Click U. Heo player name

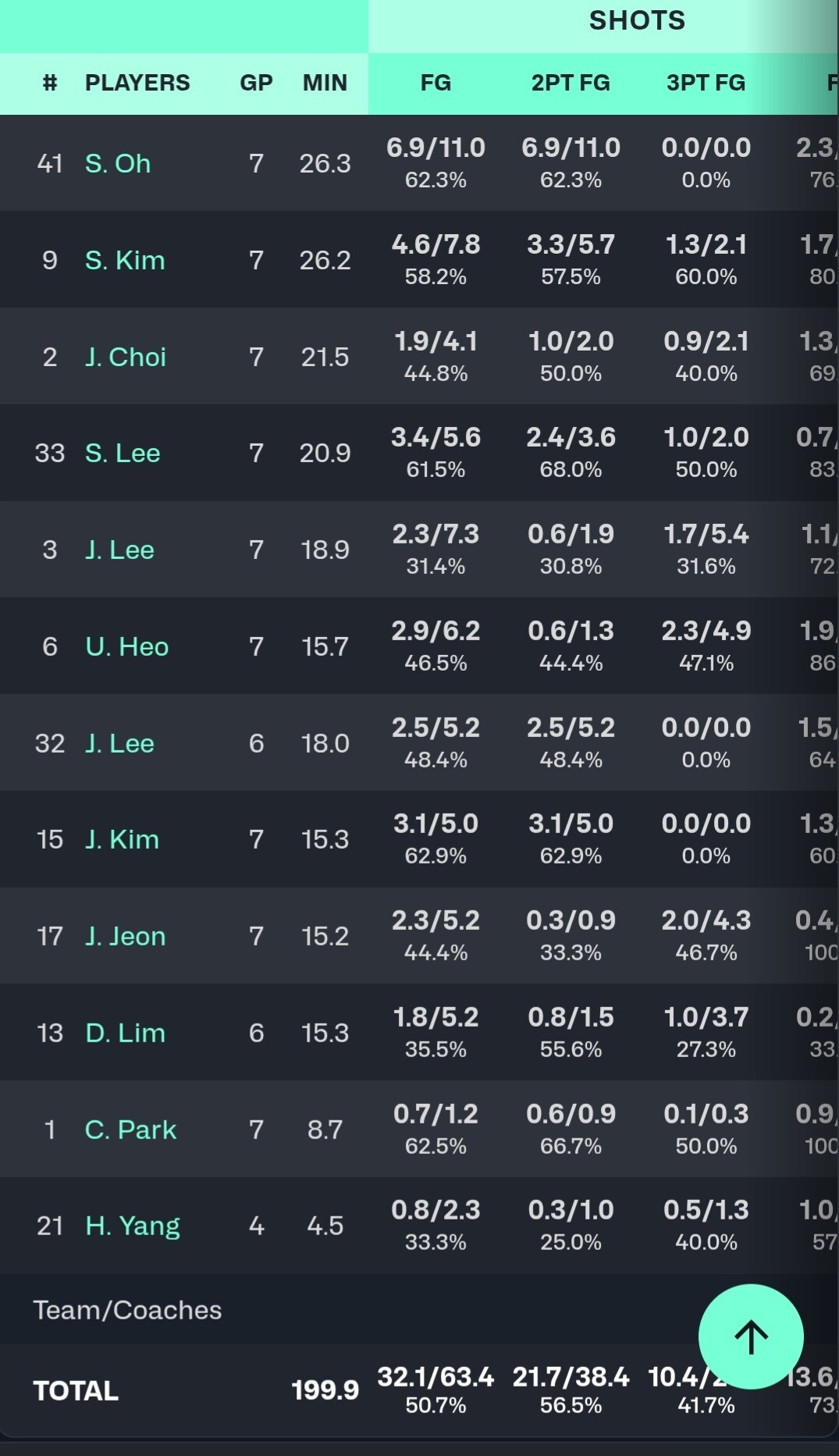127,647
